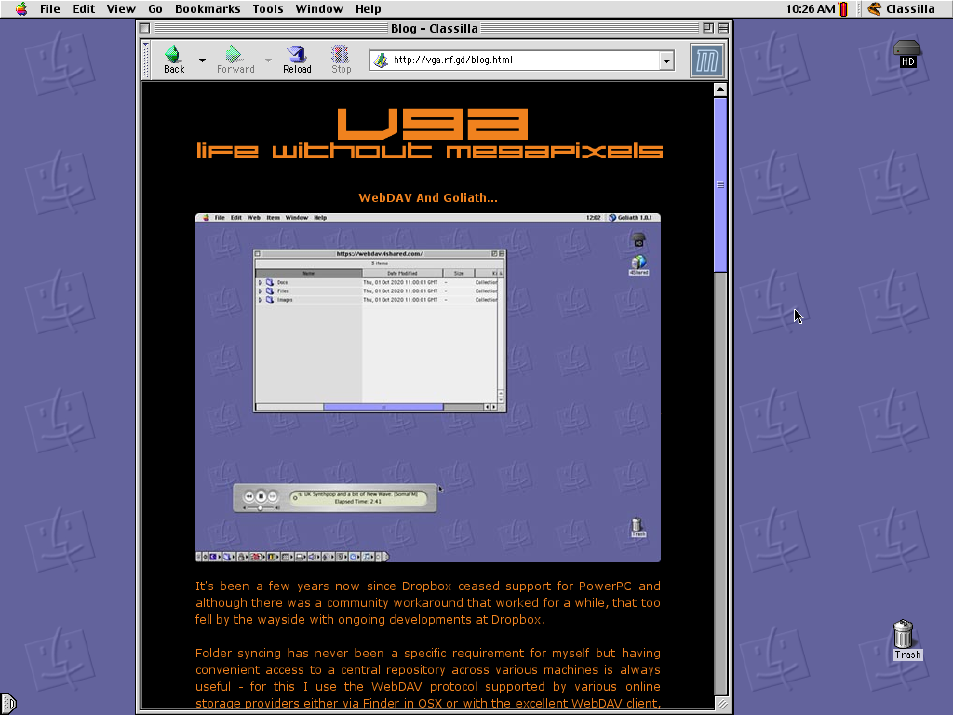Open the File menu
This screenshot has width=953, height=715.
point(50,9)
